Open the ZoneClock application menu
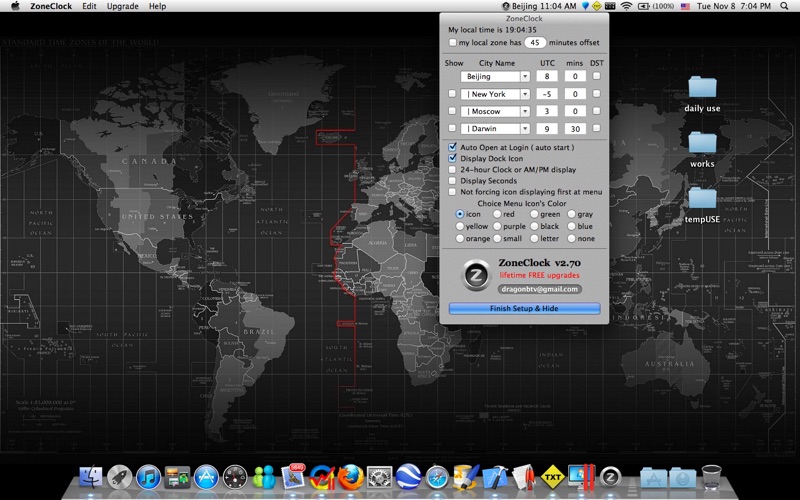The width and height of the screenshot is (800, 500). click(51, 6)
